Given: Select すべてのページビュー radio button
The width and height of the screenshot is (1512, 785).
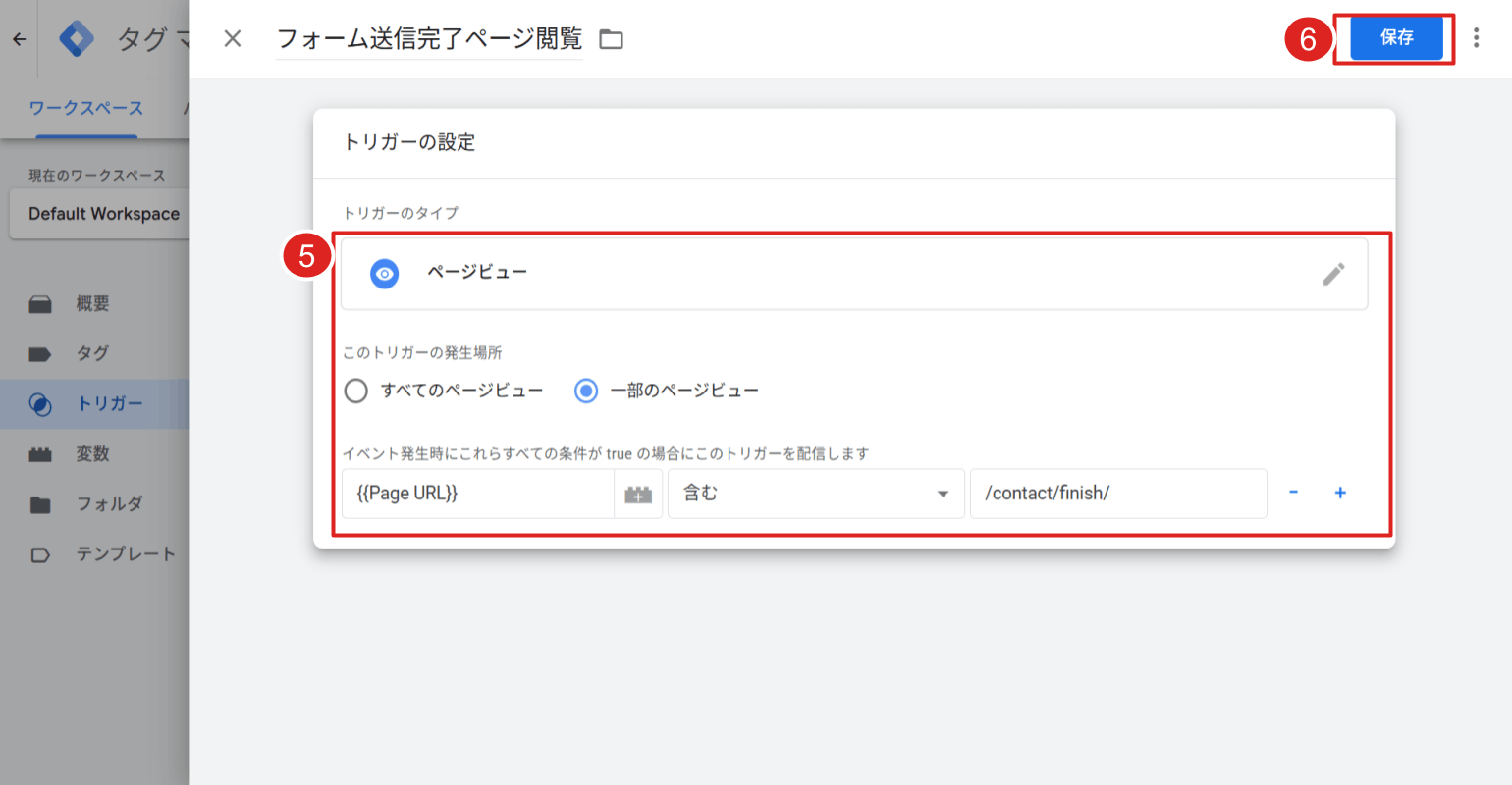Looking at the screenshot, I should [355, 391].
